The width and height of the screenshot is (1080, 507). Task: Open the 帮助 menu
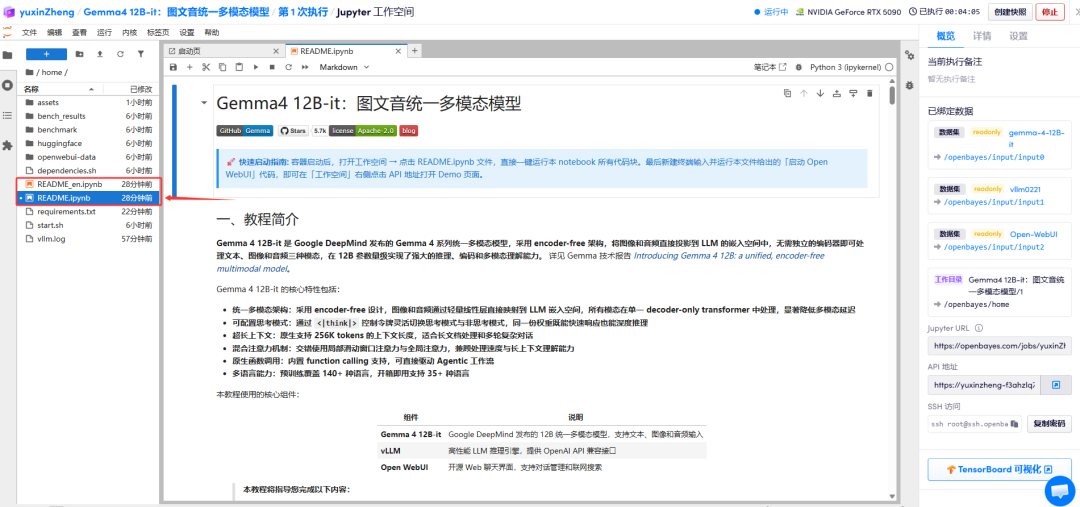click(x=212, y=32)
